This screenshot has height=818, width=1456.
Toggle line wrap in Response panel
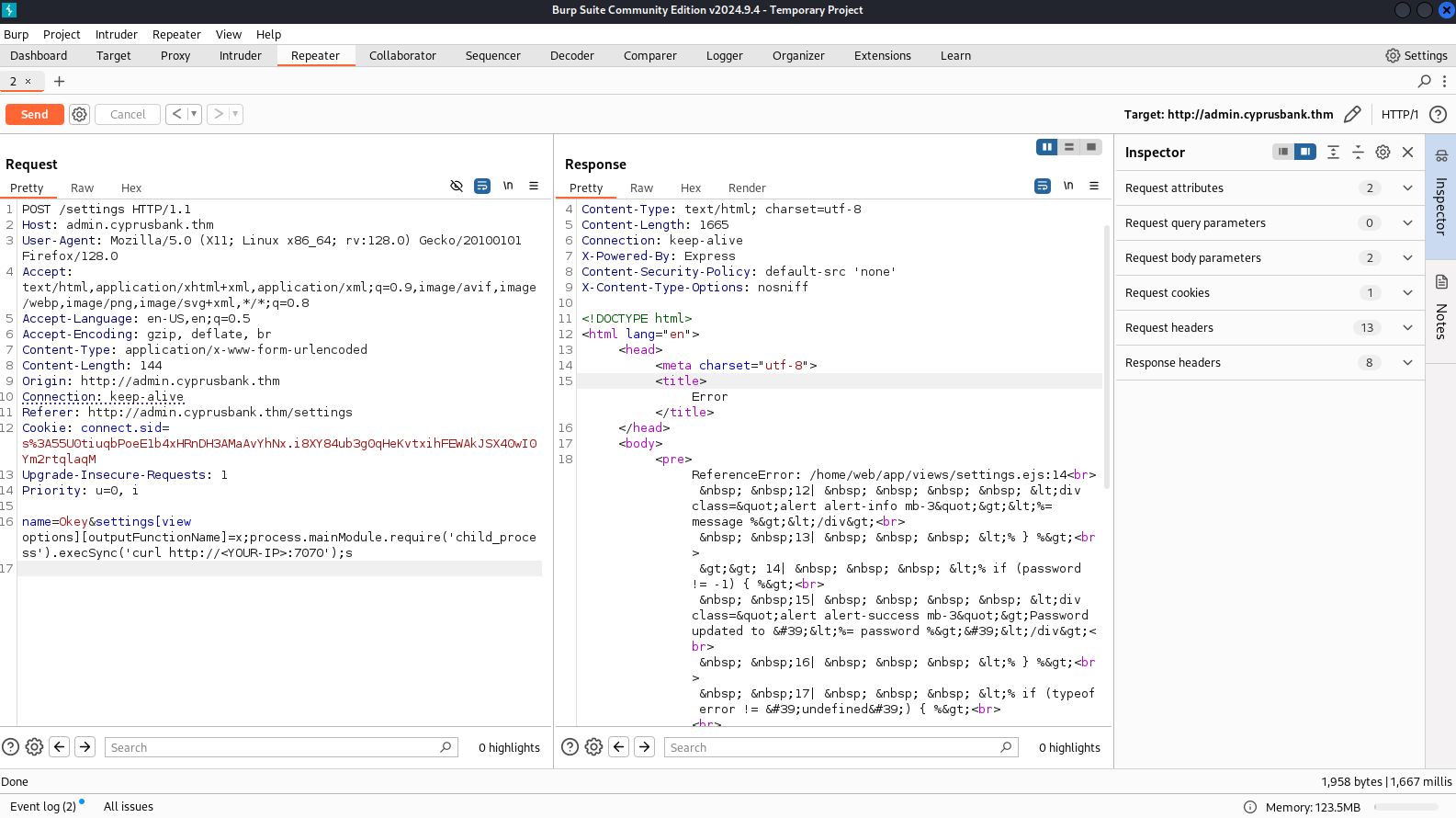coord(1043,186)
